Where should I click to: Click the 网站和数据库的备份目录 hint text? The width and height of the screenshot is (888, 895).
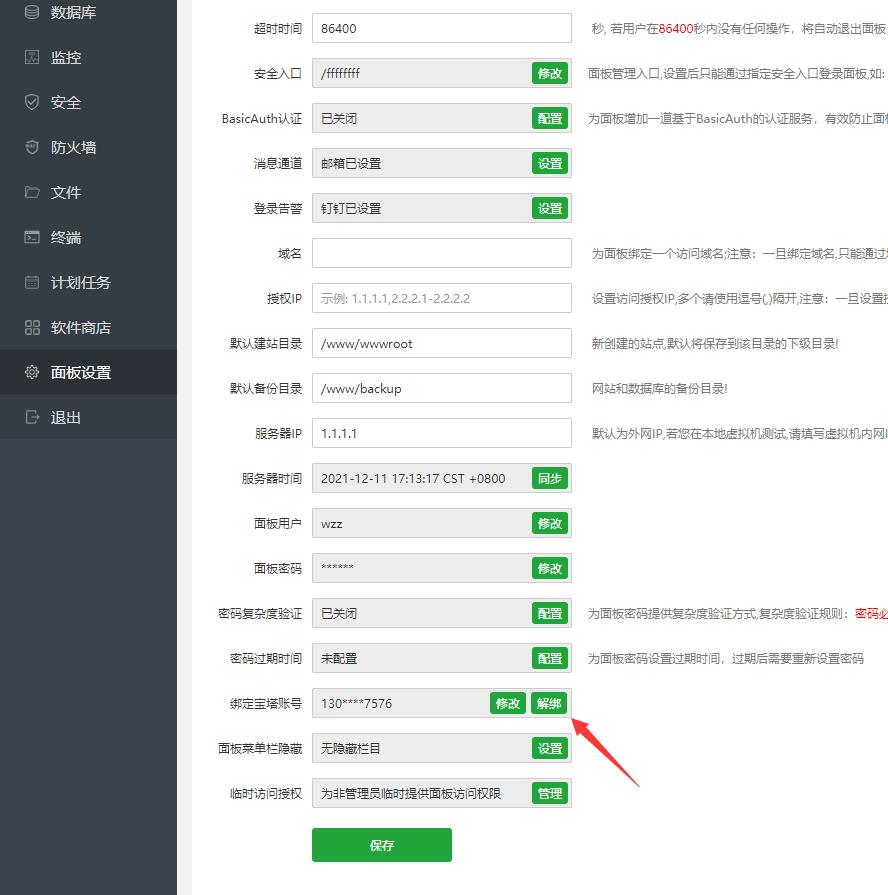[x=659, y=389]
